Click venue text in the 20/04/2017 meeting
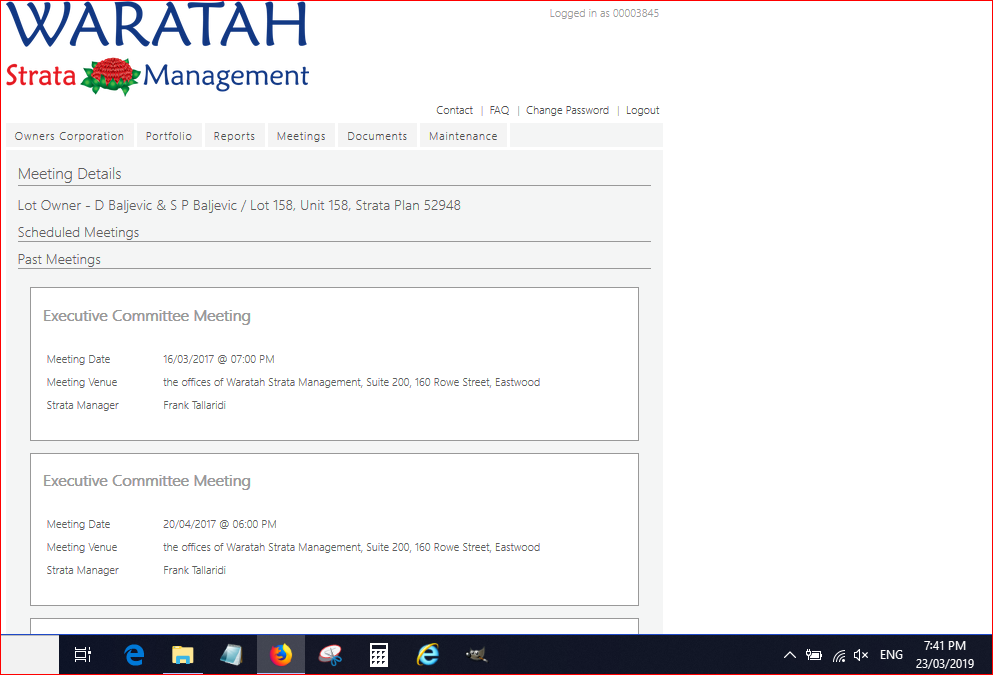This screenshot has height=675, width=993. (351, 548)
